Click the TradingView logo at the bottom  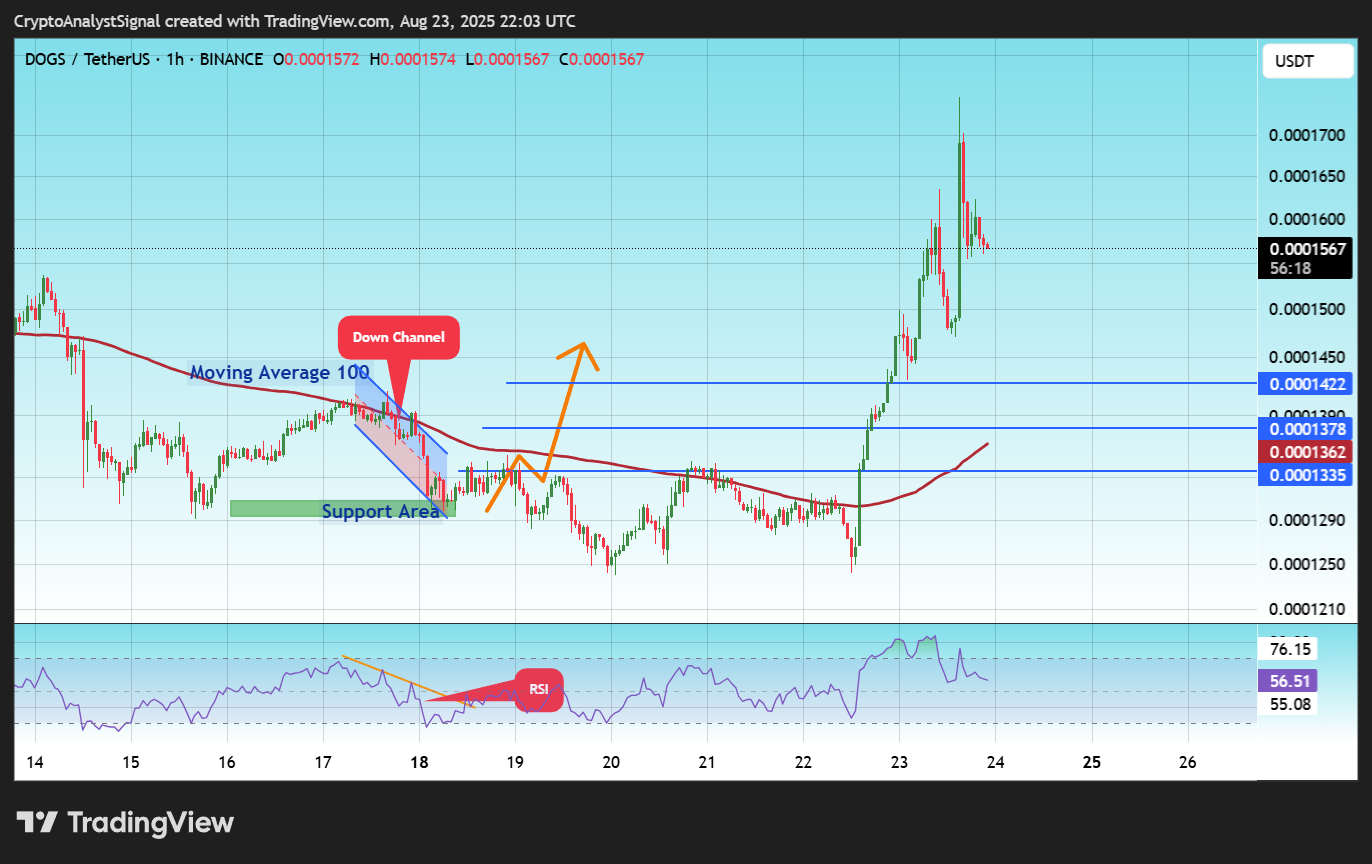(126, 823)
